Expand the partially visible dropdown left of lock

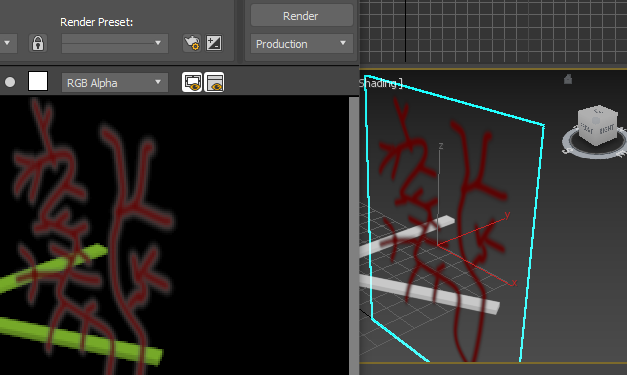coord(8,43)
